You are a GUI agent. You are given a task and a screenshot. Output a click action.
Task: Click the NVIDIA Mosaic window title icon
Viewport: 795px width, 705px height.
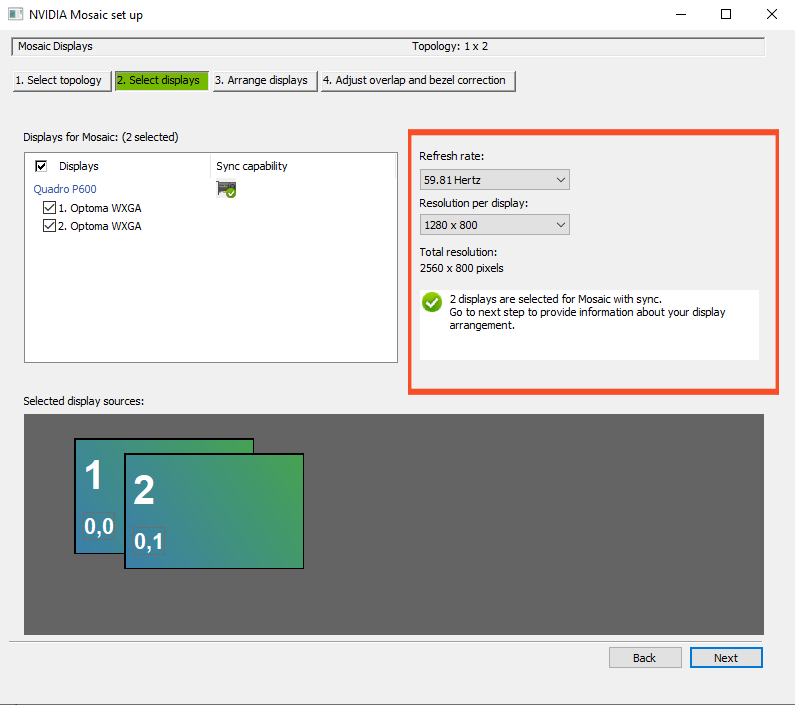[15, 14]
